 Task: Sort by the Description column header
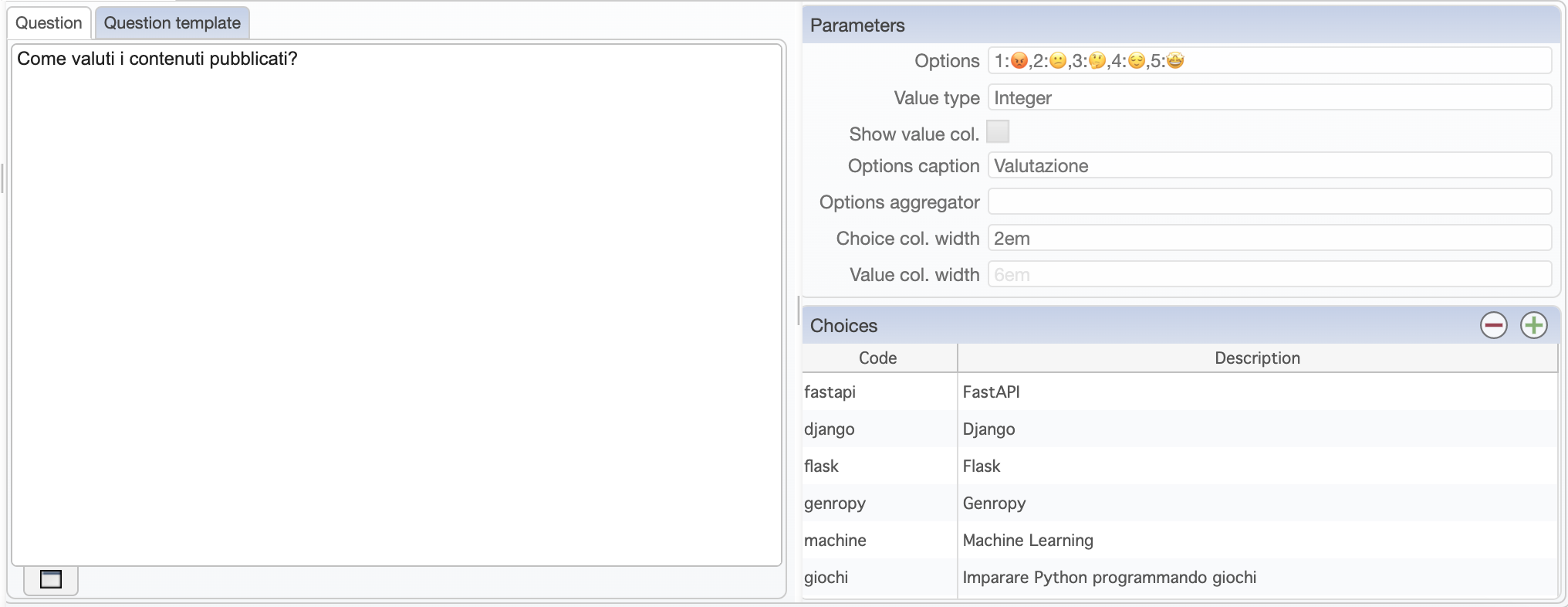(x=1257, y=358)
